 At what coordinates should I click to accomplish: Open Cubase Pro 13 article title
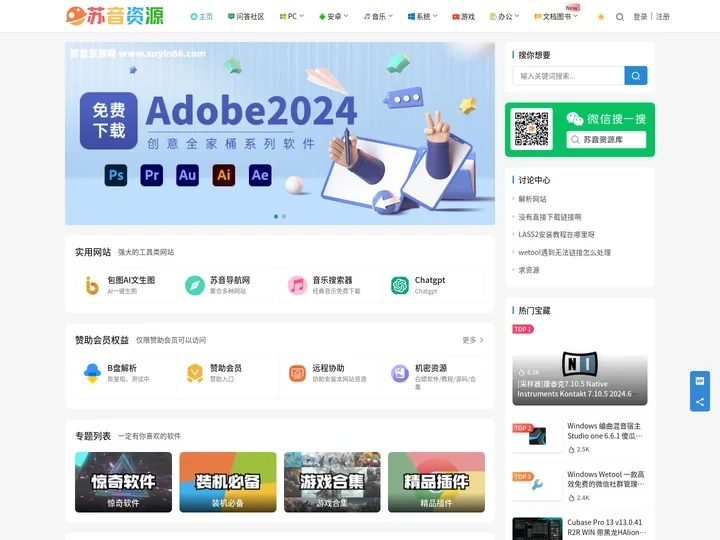click(607, 527)
